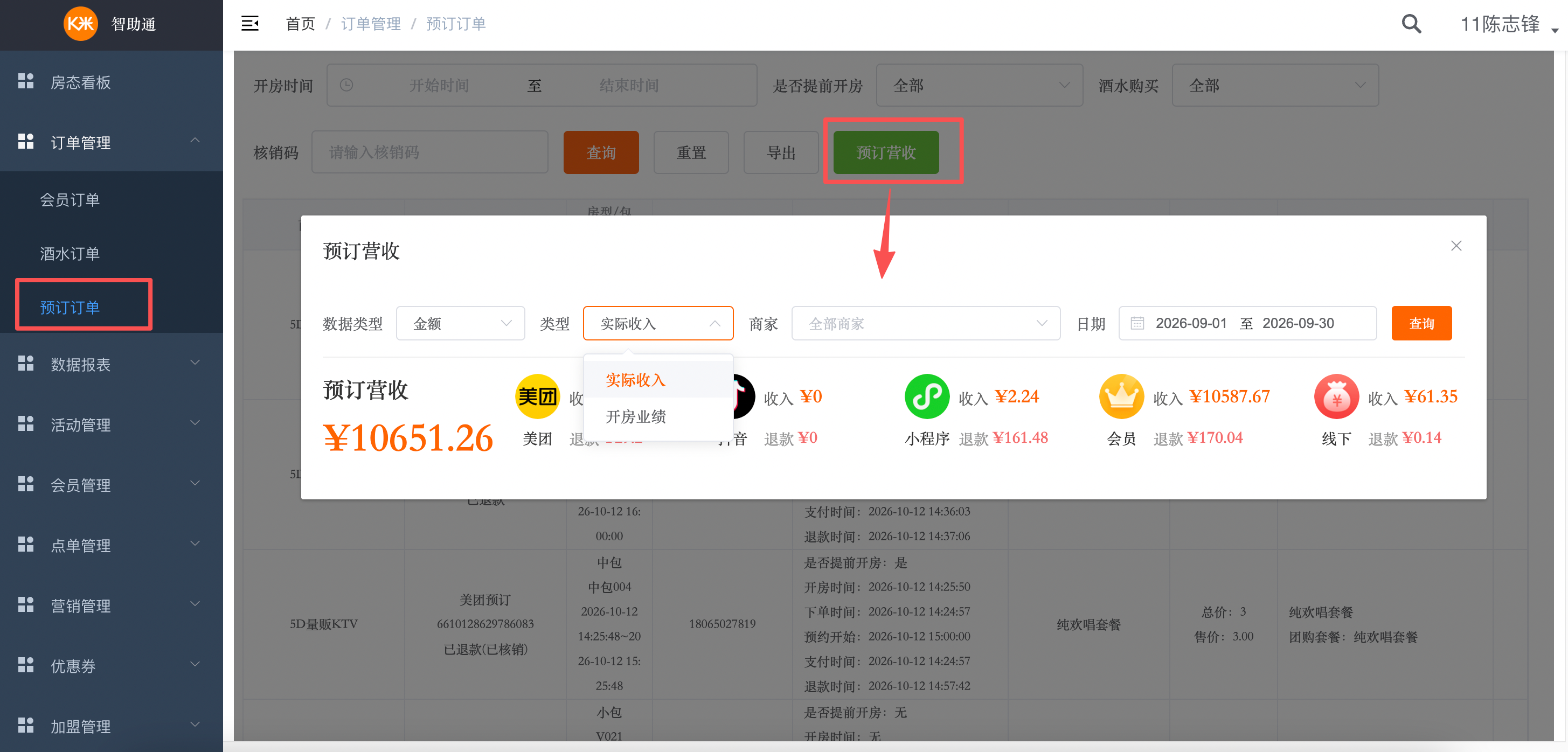
Task: Open the 酒水购买 dropdown
Action: coord(1275,85)
